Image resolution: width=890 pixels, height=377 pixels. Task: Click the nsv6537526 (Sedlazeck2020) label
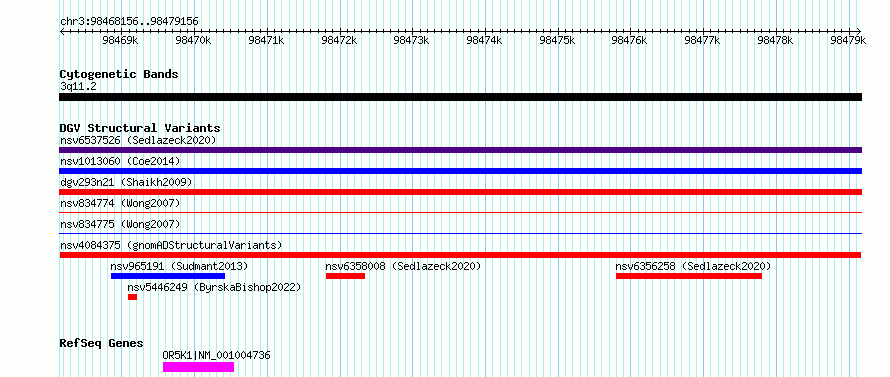[x=138, y=140]
